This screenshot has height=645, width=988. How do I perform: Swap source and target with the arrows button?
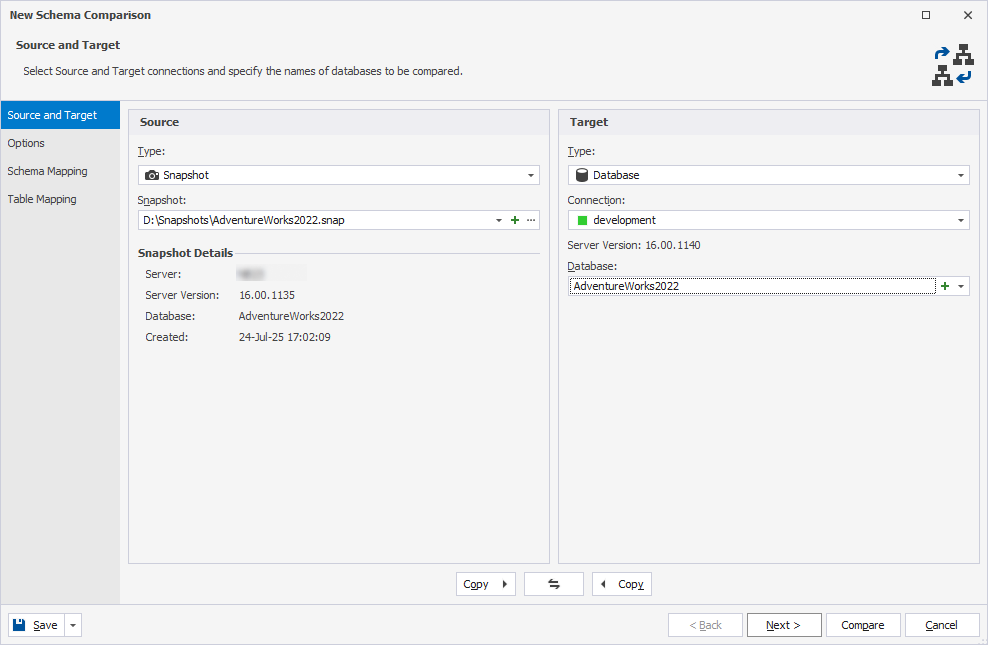[x=554, y=585]
